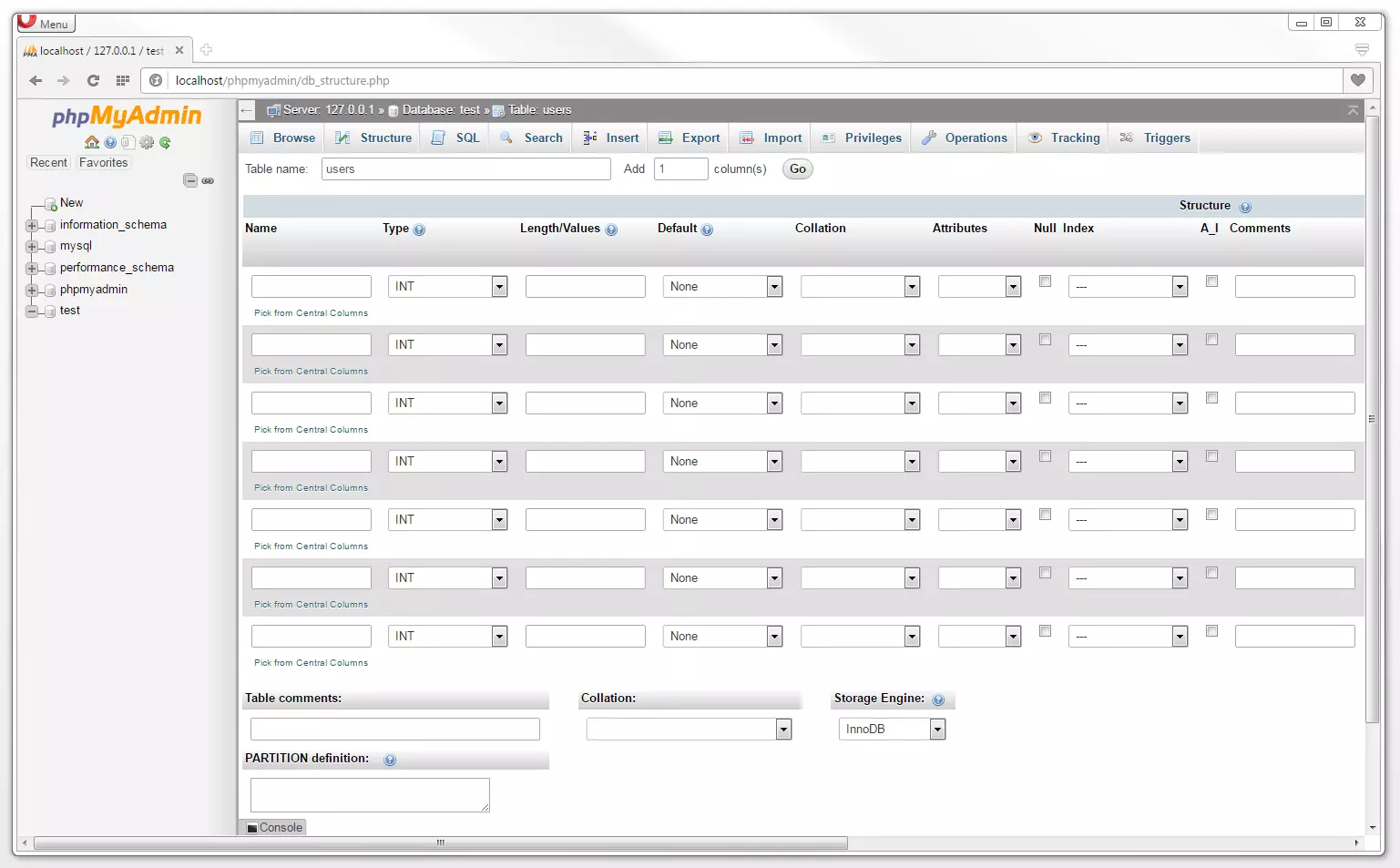Open help icon beside PARTITION definition
This screenshot has width=1400, height=868.
click(390, 760)
